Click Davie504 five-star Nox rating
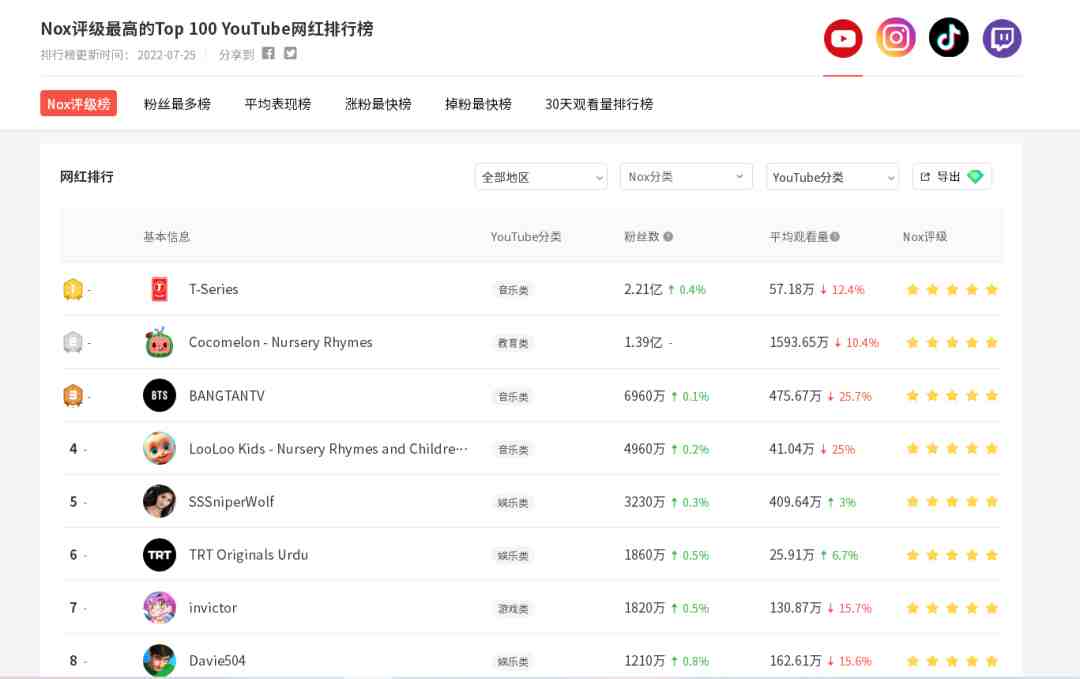1080x679 pixels. pyautogui.click(x=952, y=661)
